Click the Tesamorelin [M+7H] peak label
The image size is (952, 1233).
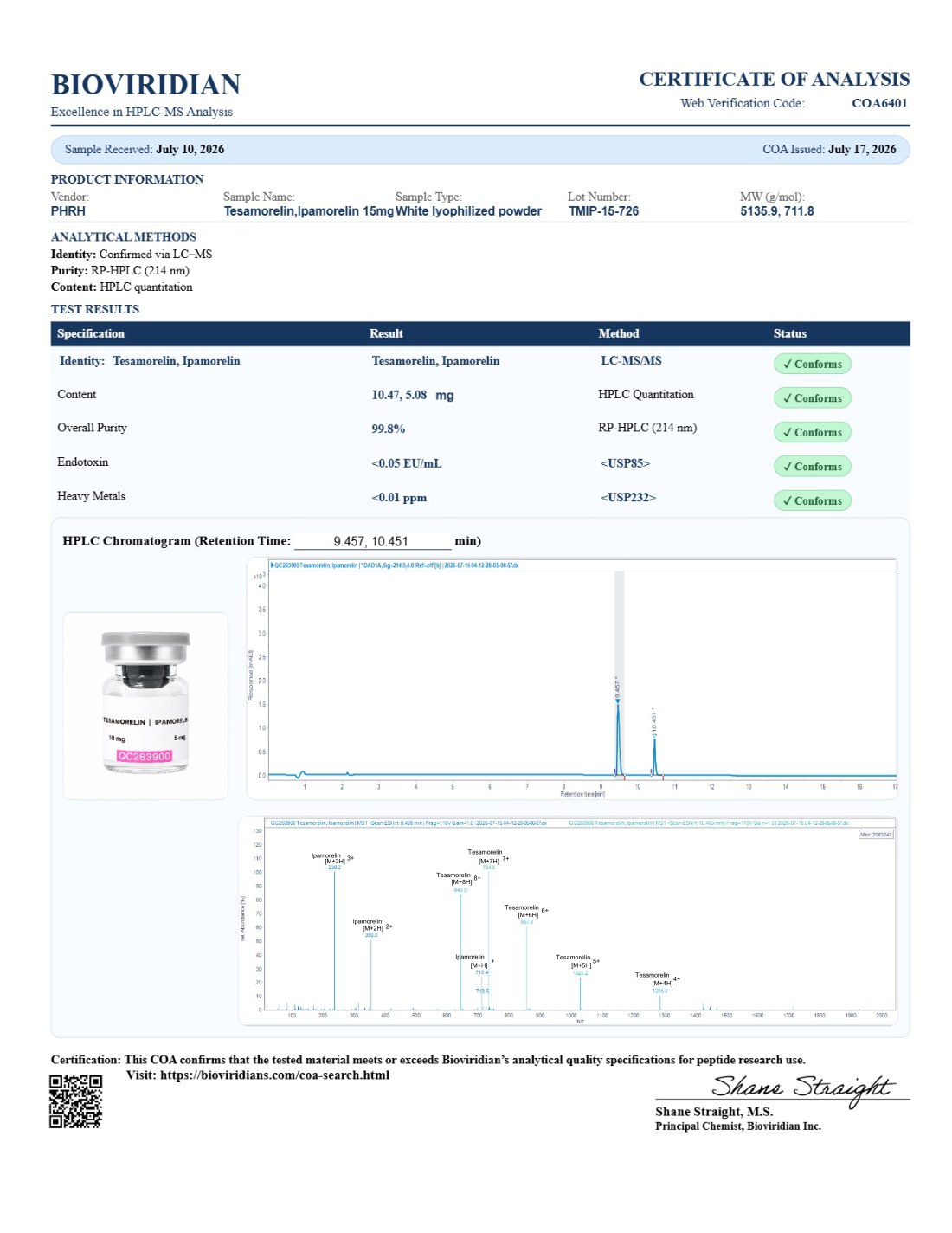pos(488,856)
